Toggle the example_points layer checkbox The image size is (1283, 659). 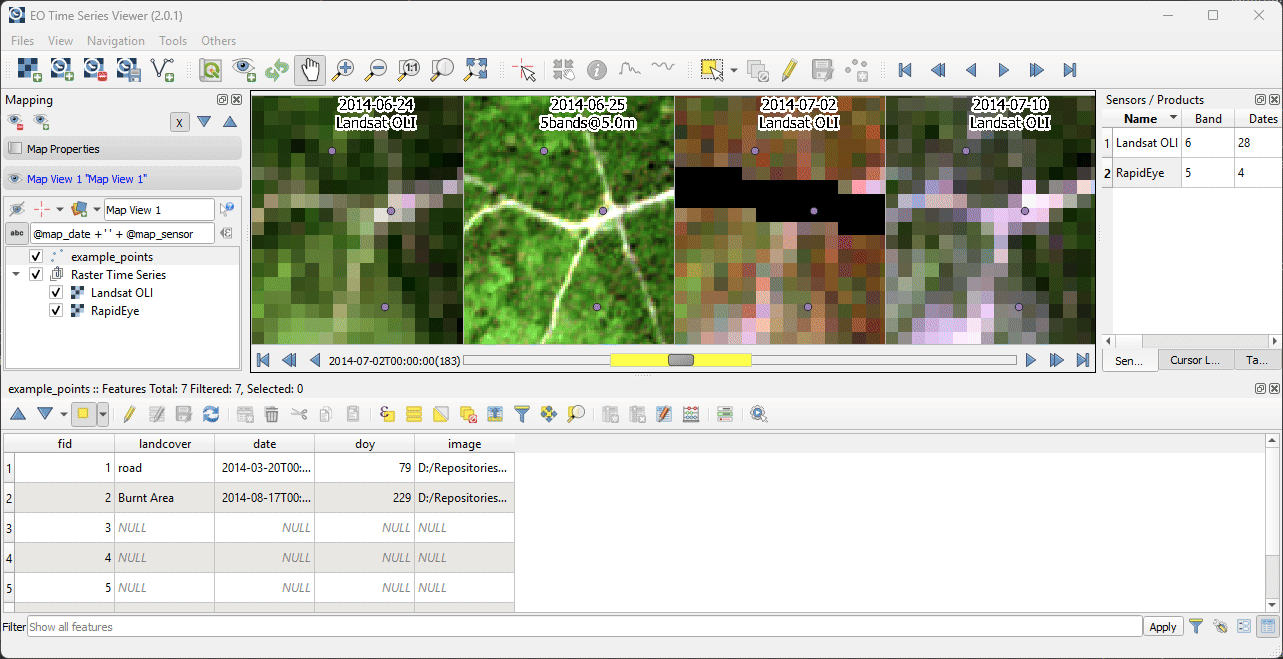click(x=36, y=257)
